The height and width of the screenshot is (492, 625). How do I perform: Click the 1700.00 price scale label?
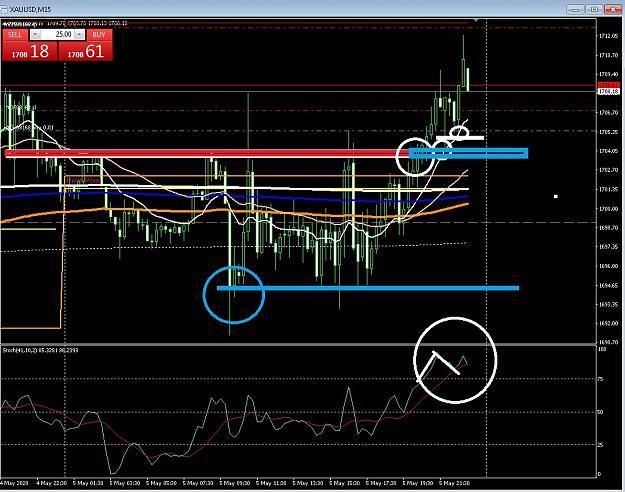coord(609,209)
